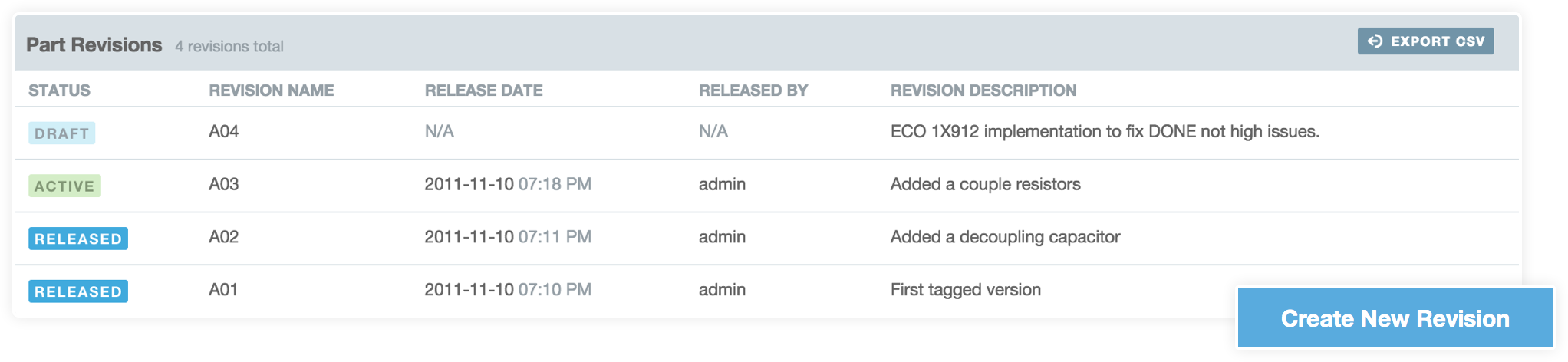Image resolution: width=1568 pixels, height=362 pixels.
Task: Open revision A04
Action: (x=223, y=132)
